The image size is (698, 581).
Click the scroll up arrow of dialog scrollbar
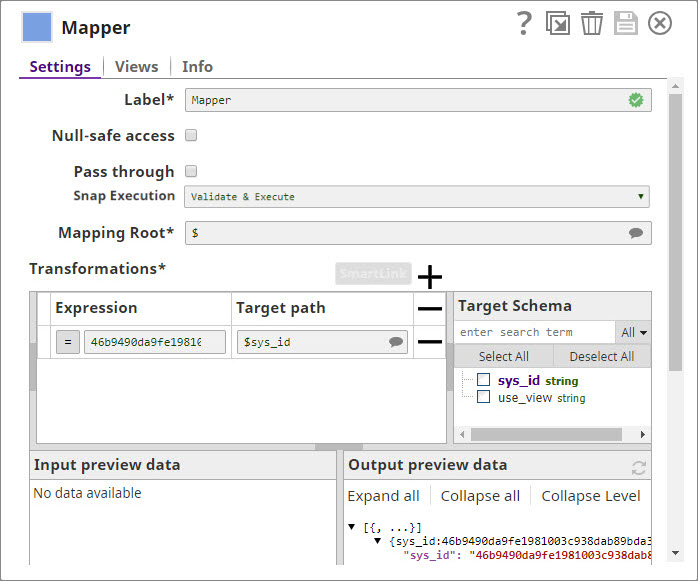pyautogui.click(x=675, y=86)
